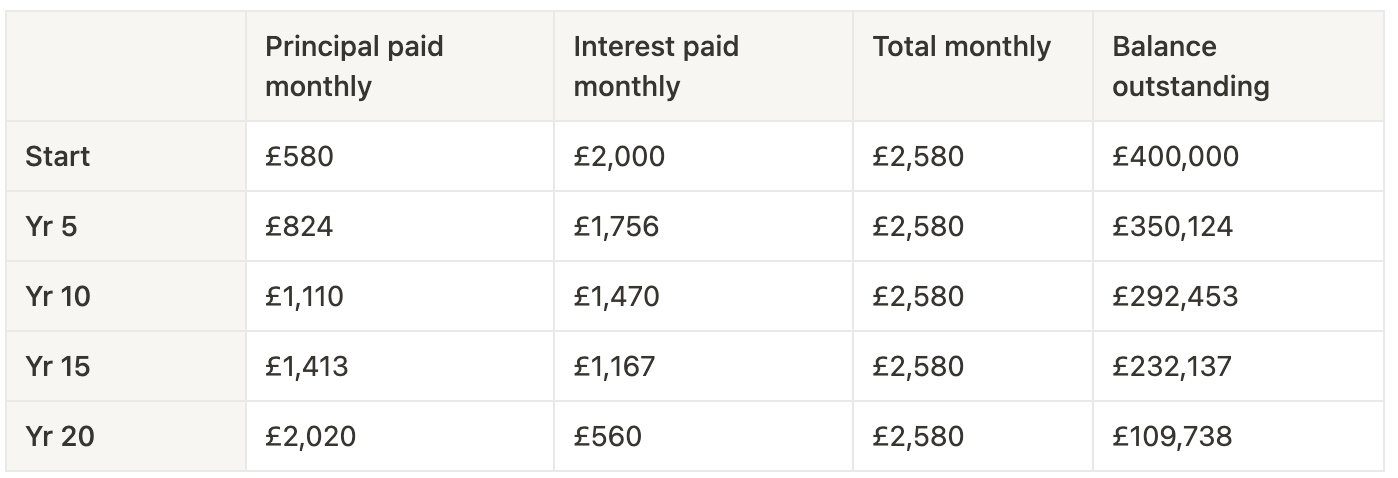Screen dimensions: 1398x478
Task: Select the Interest paid monthly header cell
Action: point(703,66)
